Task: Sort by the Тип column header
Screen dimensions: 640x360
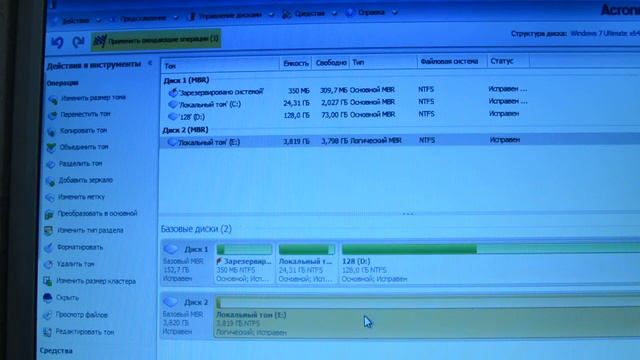Action: 383,62
